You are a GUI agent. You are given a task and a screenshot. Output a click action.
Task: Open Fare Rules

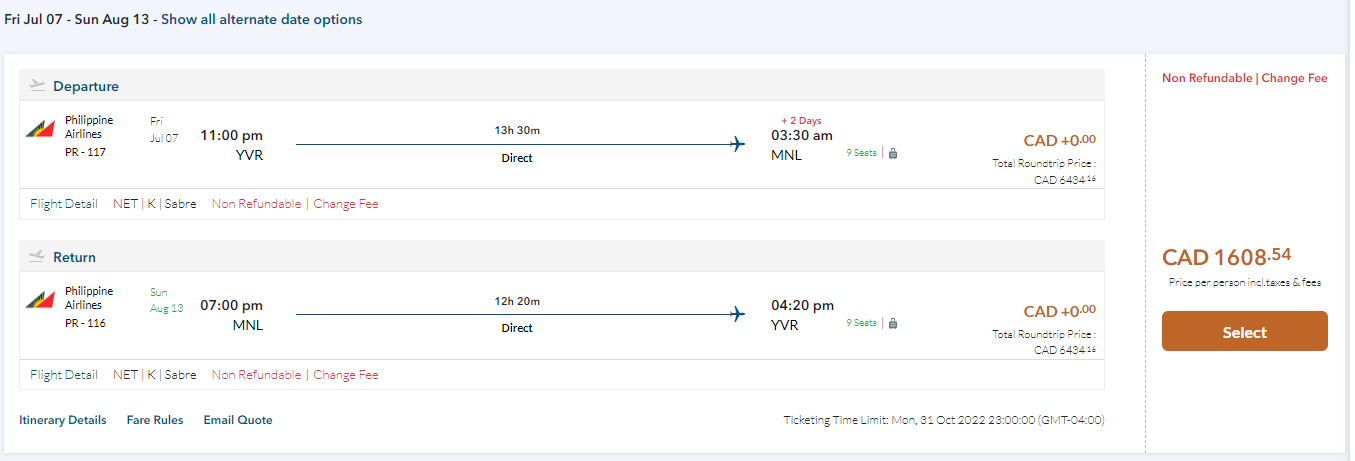tap(155, 420)
